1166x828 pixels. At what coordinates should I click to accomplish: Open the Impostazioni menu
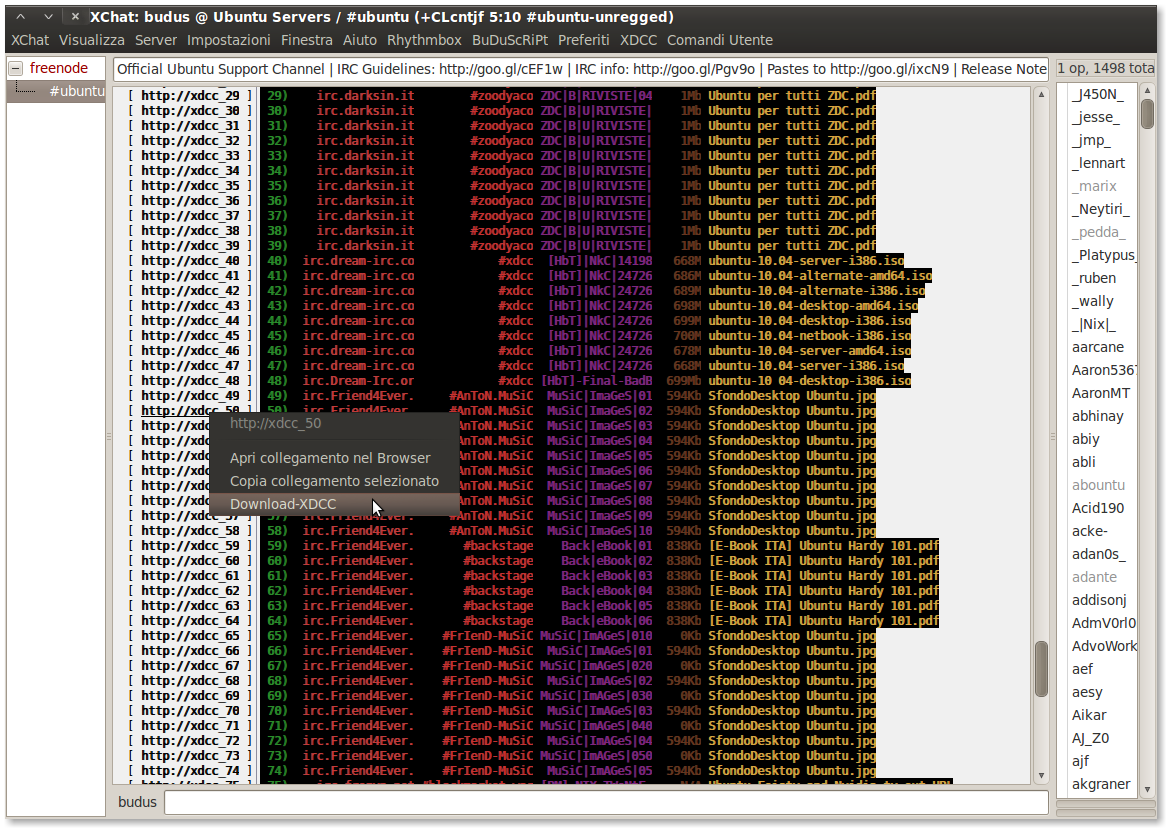pos(228,40)
